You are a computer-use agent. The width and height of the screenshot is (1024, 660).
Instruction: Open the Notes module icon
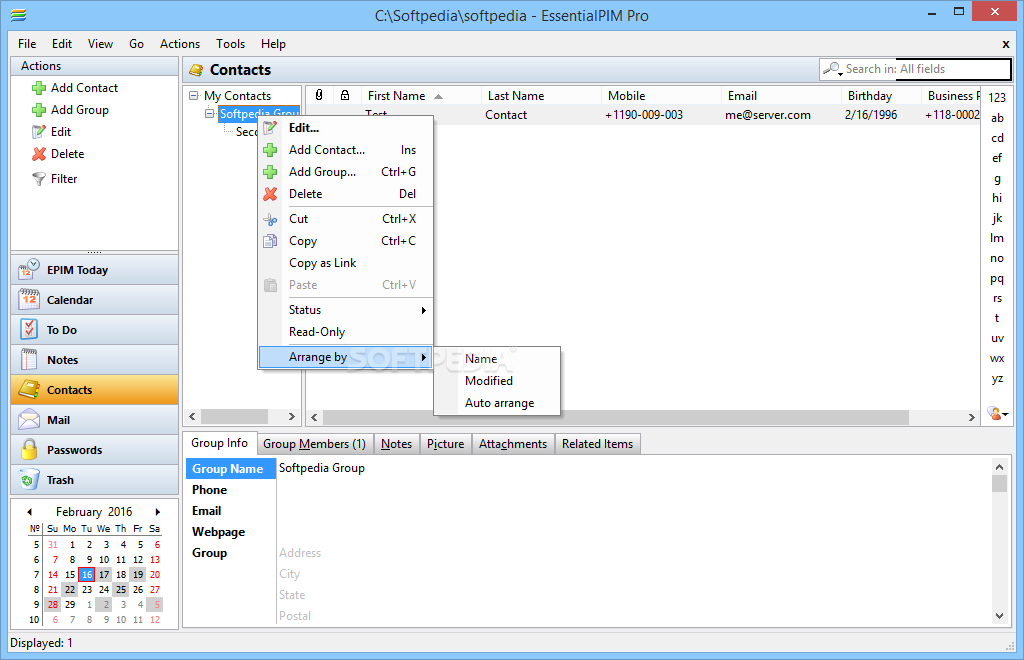click(x=29, y=360)
